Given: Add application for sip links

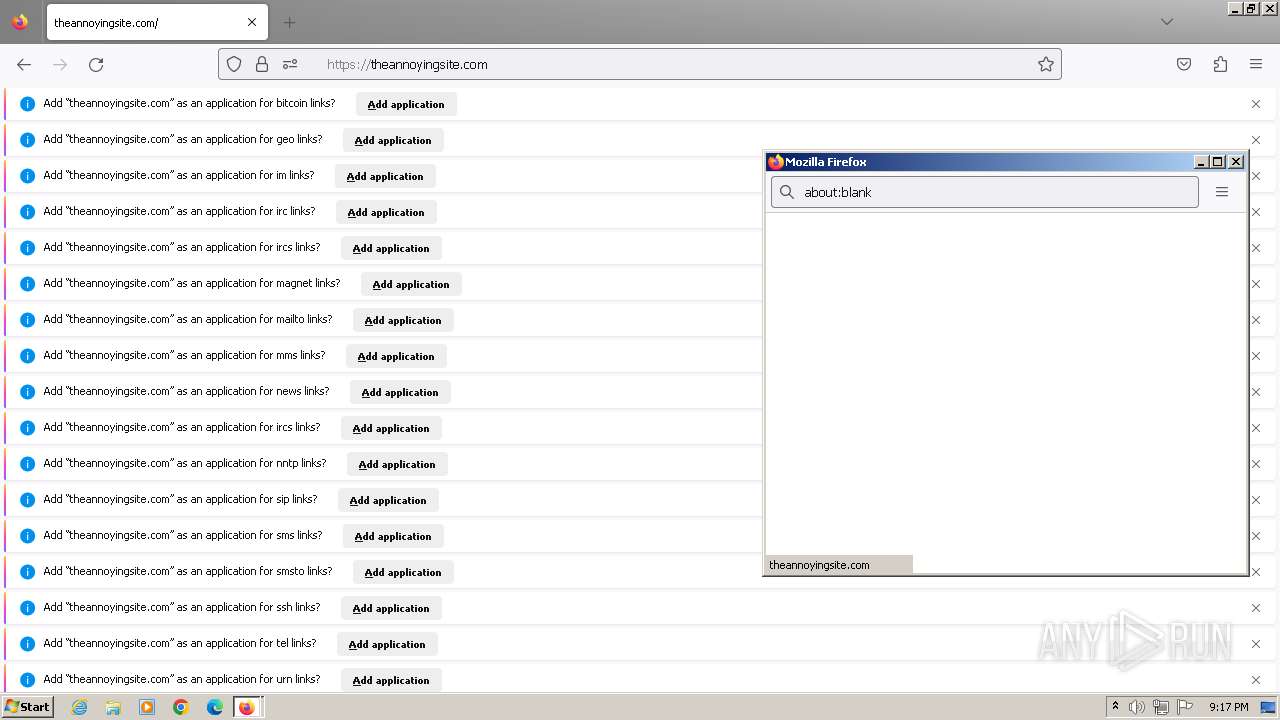Looking at the screenshot, I should coord(388,500).
